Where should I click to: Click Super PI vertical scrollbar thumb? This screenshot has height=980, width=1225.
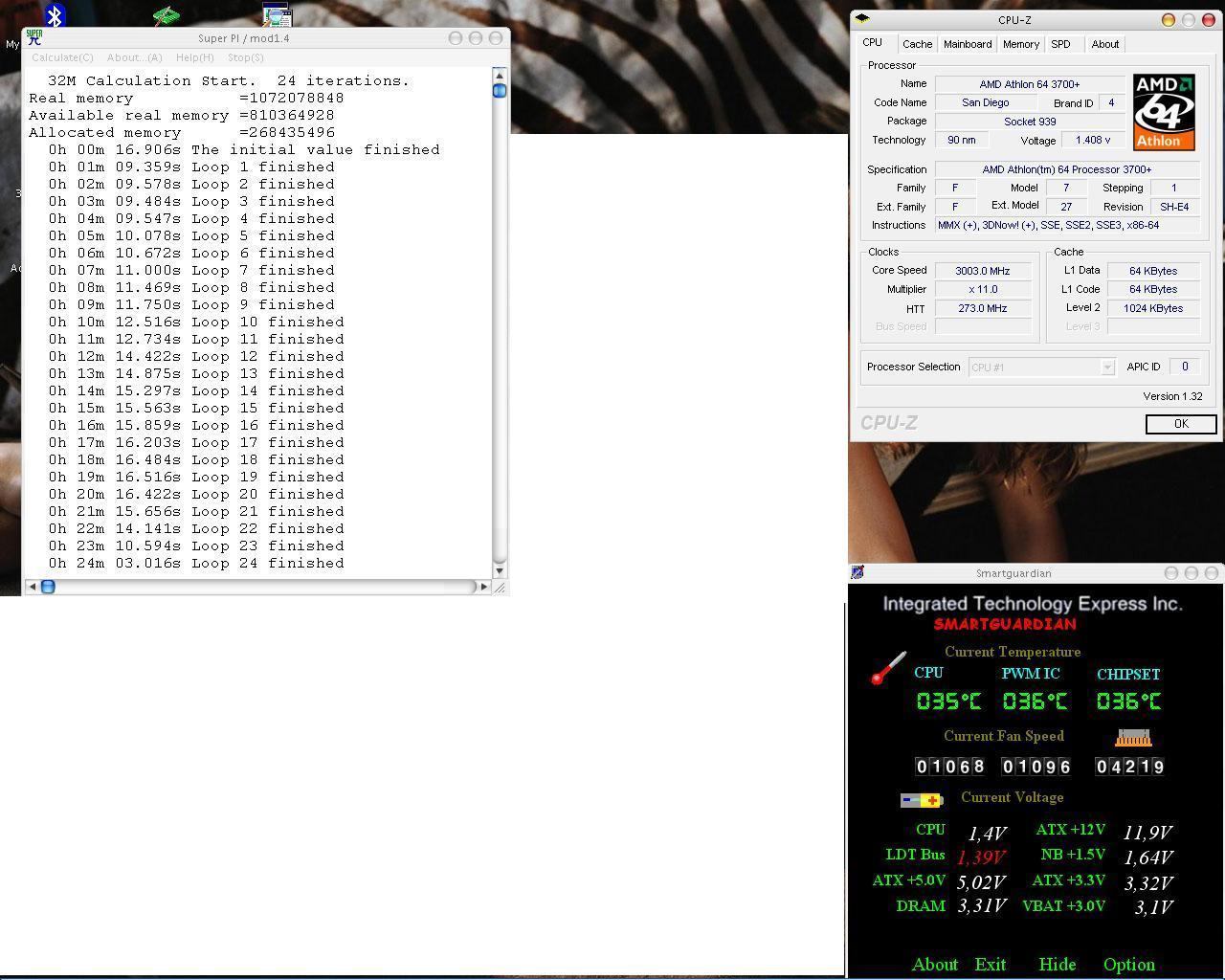coord(499,91)
